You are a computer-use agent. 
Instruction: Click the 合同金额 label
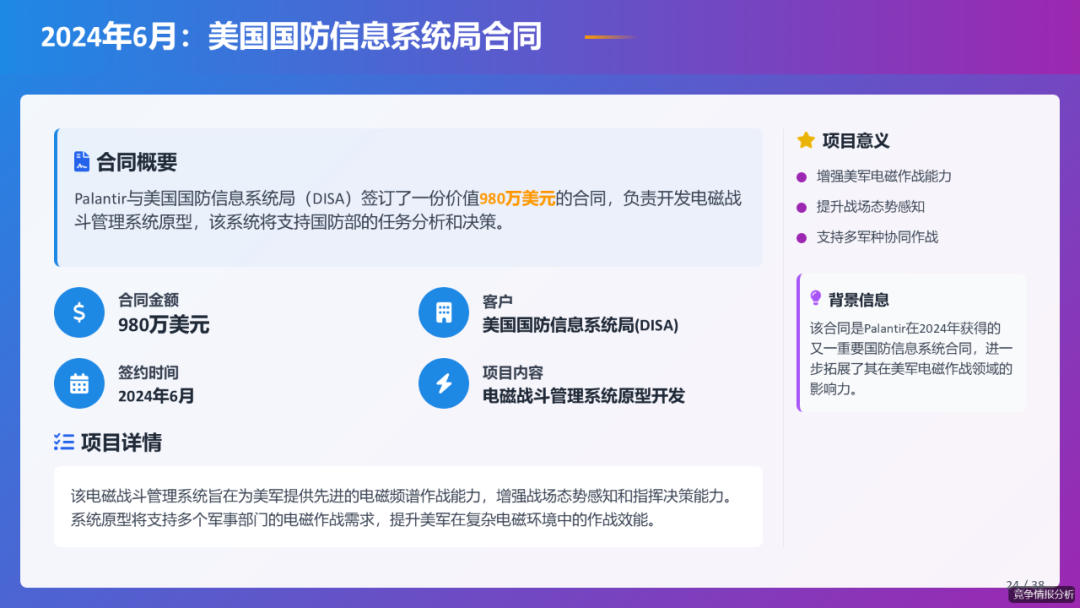(148, 300)
